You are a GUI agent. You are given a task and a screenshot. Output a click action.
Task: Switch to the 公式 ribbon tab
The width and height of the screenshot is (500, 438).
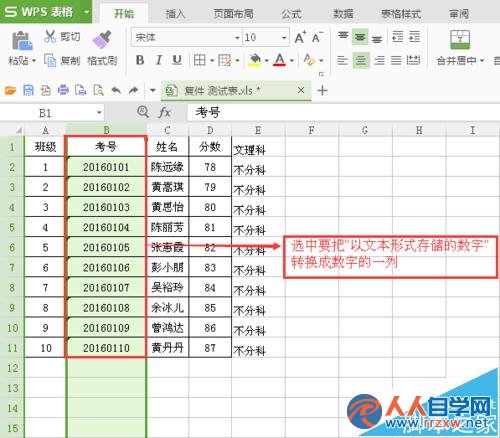tap(291, 14)
